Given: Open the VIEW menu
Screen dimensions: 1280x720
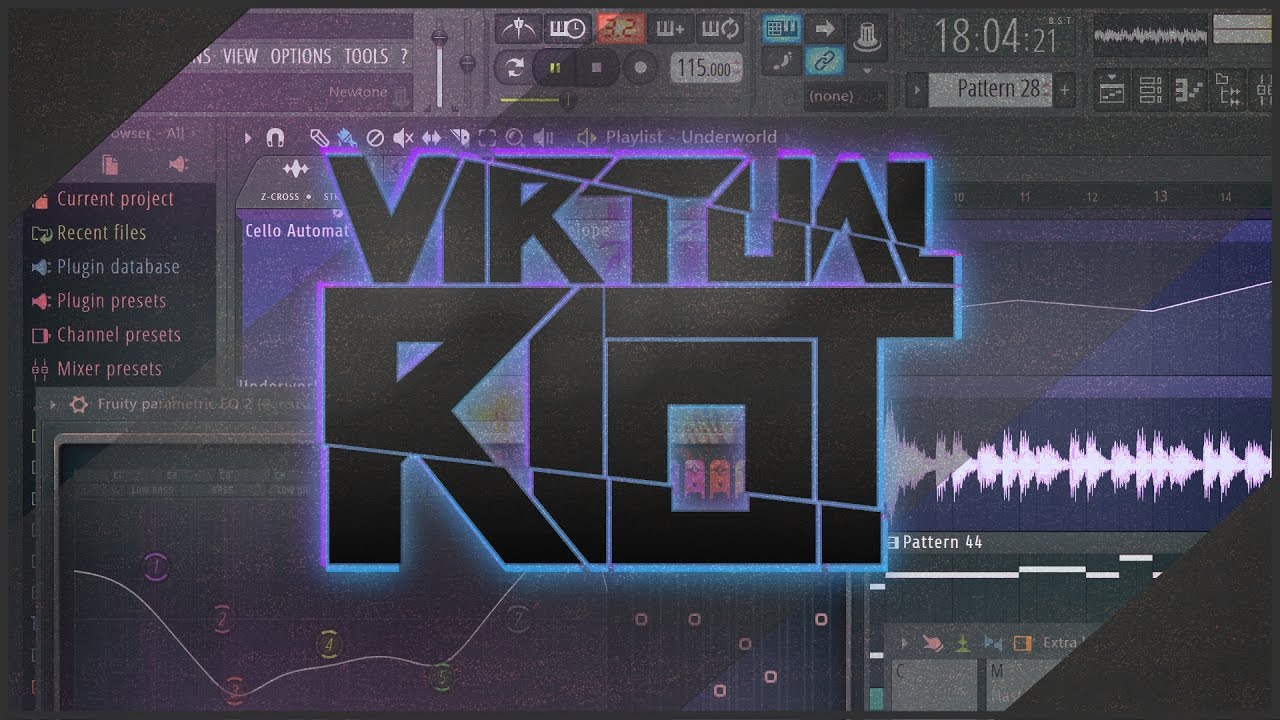Looking at the screenshot, I should tap(240, 56).
